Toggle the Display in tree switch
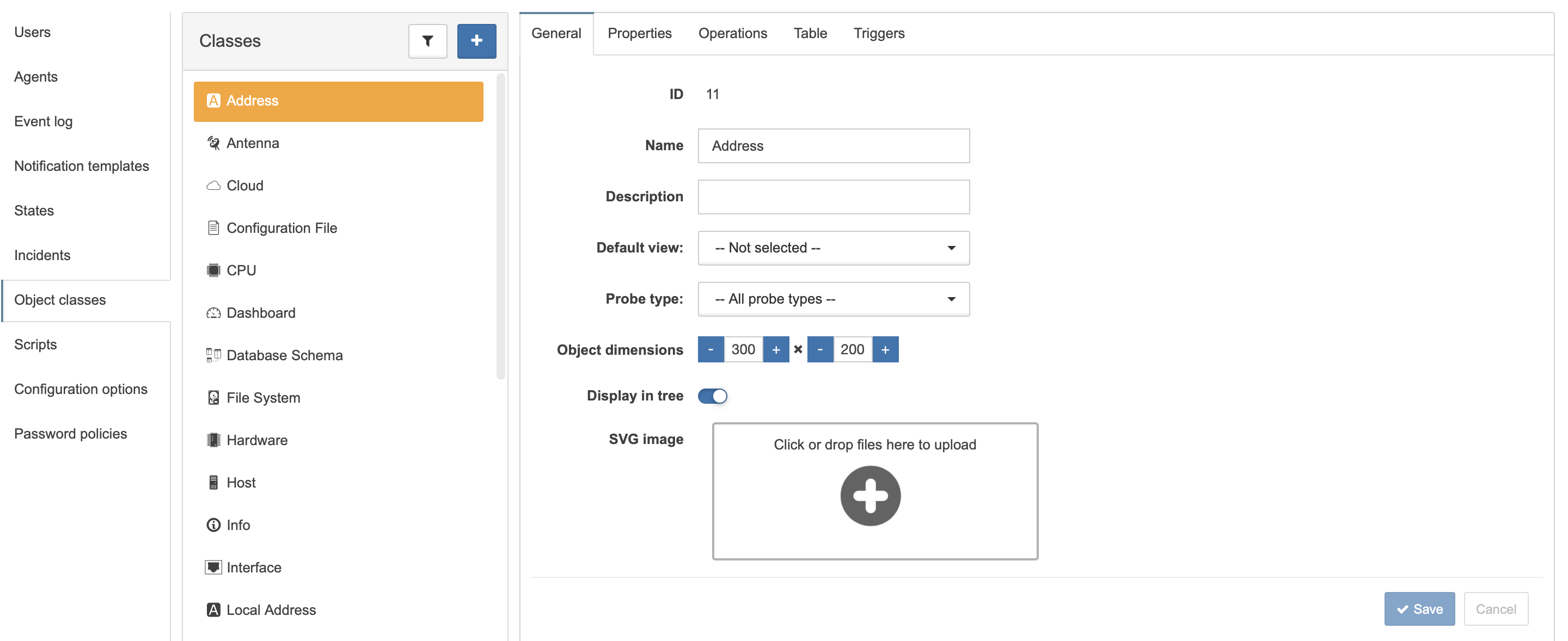1568x641 pixels. (712, 396)
